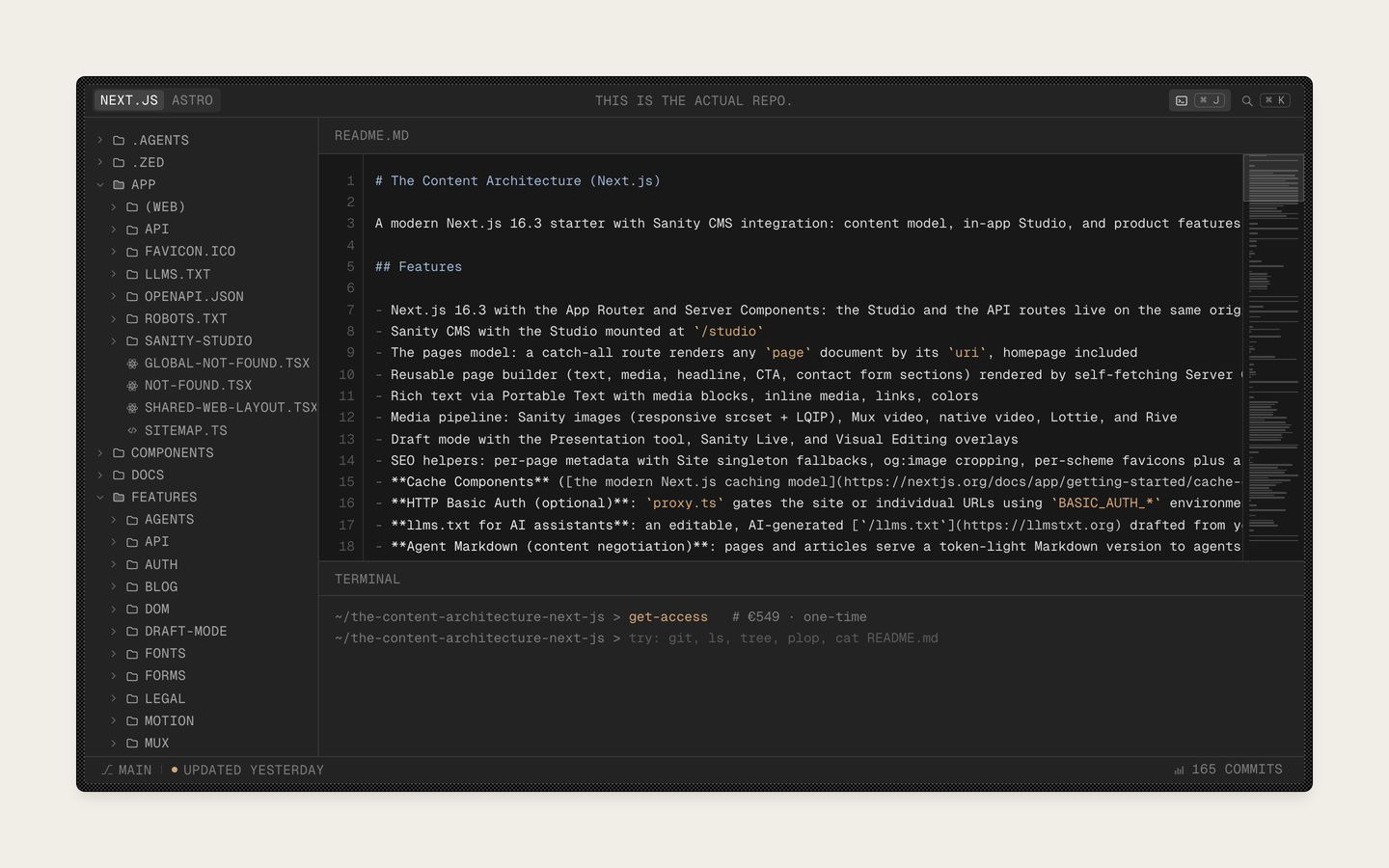Click the '# The Content Architecture (Next.js)' heading line
This screenshot has height=868, width=1389.
click(518, 181)
